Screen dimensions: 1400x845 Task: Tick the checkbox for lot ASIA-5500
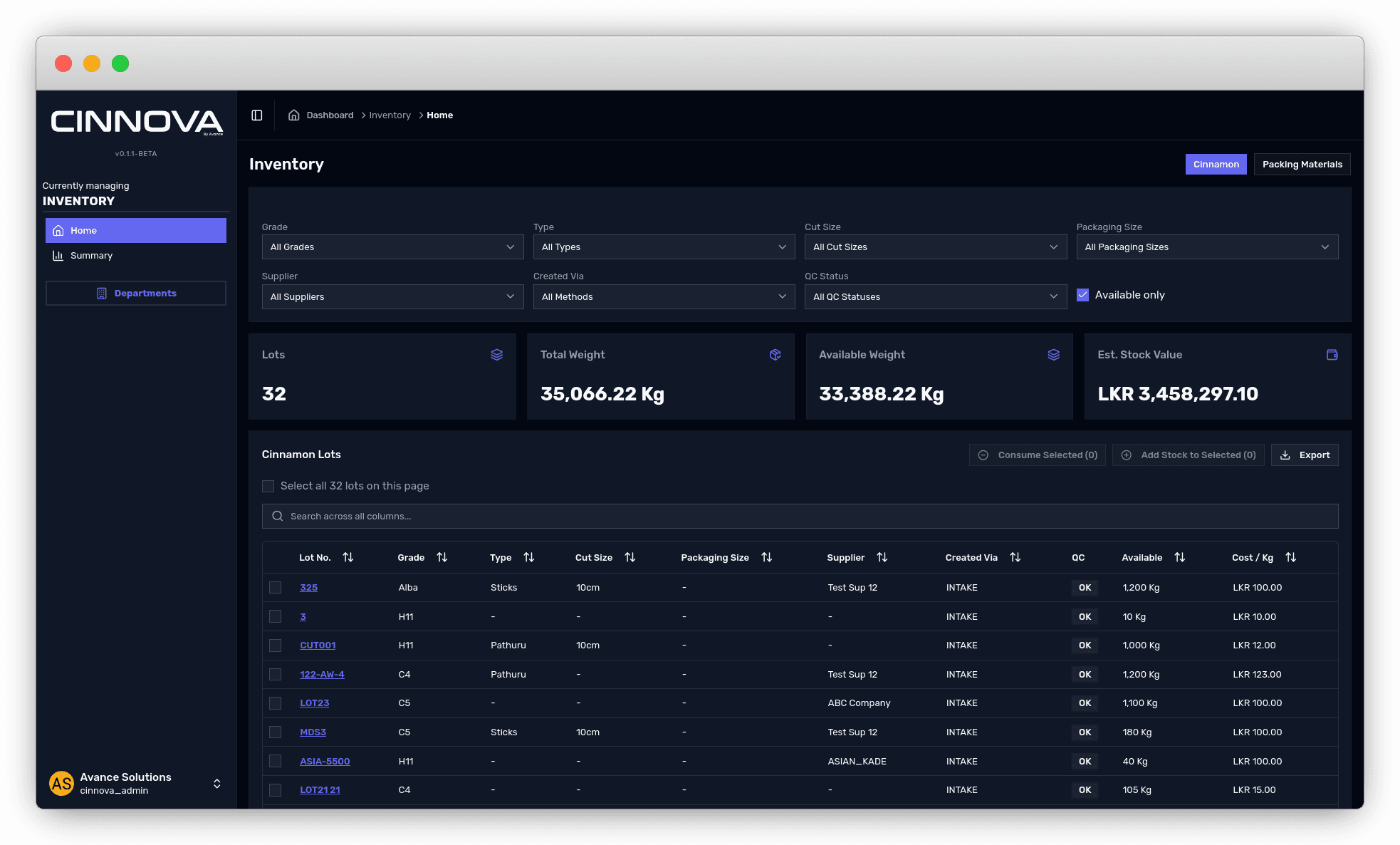[x=276, y=762]
